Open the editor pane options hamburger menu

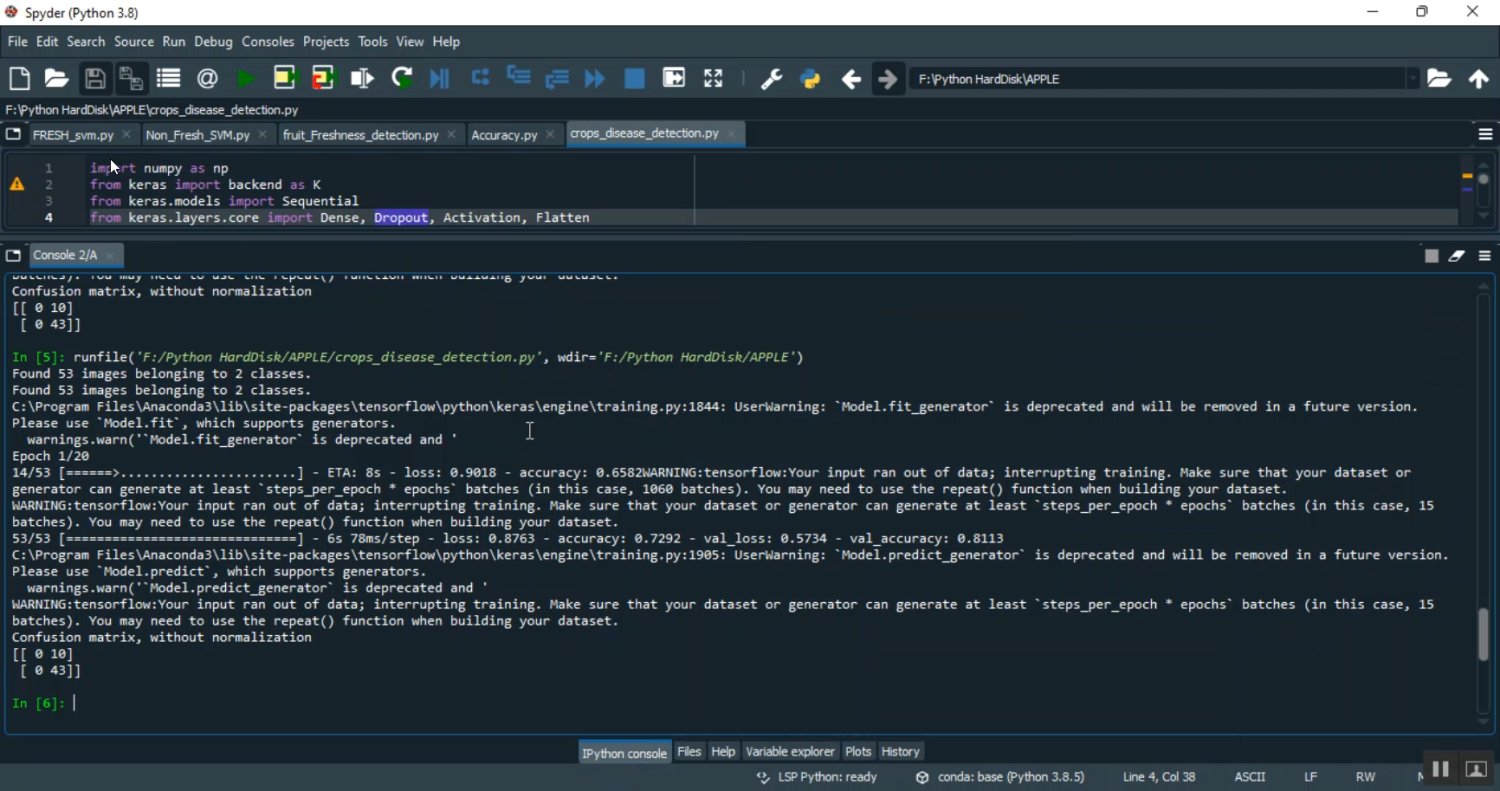pos(1485,134)
